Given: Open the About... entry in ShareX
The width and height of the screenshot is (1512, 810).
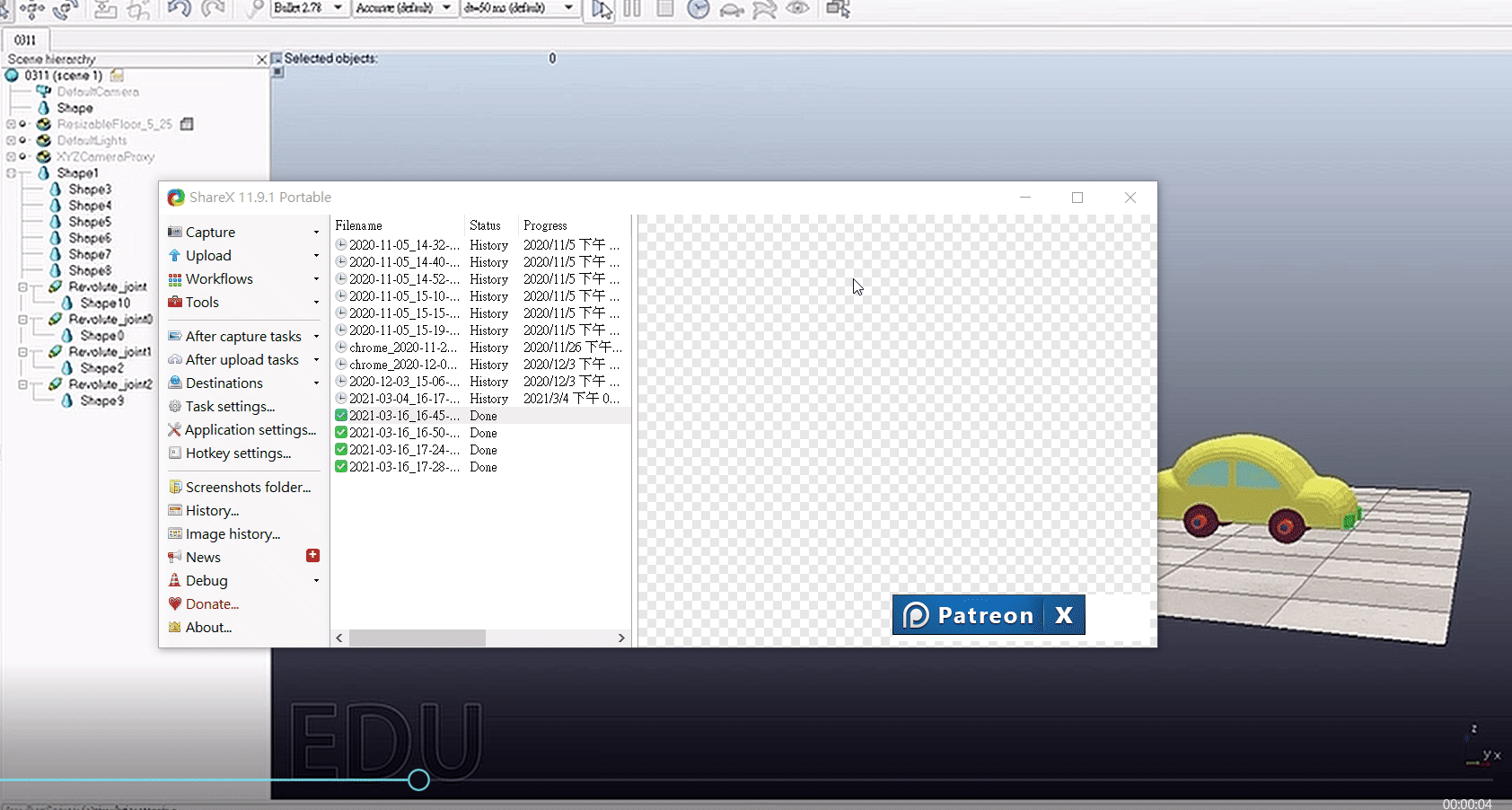Looking at the screenshot, I should [x=243, y=628].
